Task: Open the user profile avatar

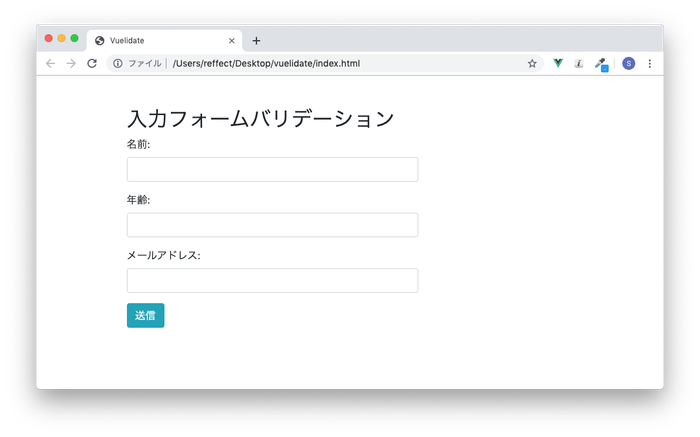Action: click(628, 63)
